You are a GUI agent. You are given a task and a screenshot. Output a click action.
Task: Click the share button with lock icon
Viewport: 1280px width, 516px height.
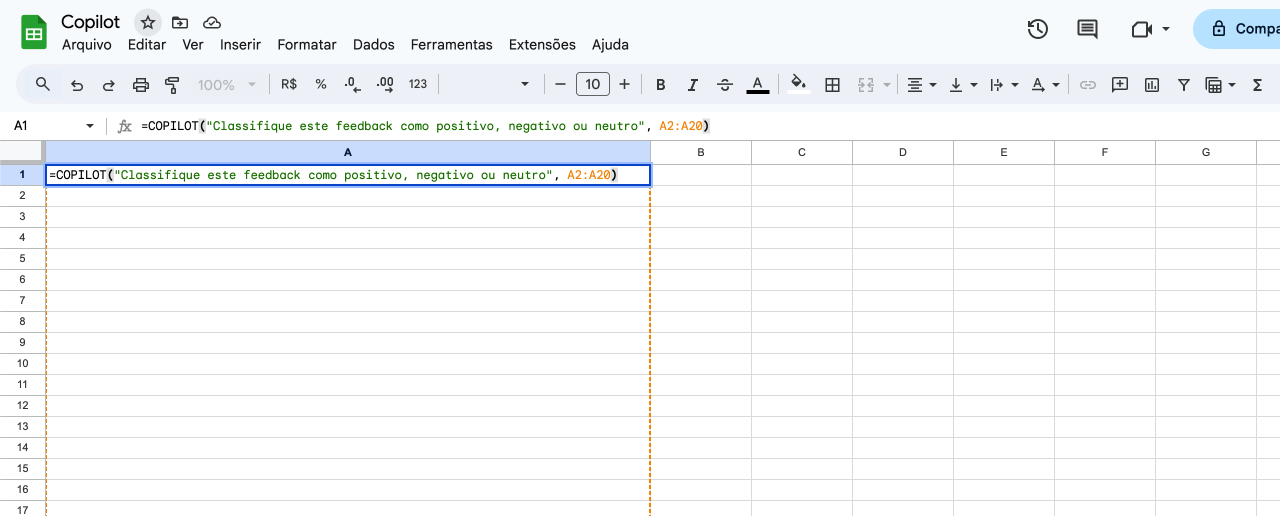tap(1237, 29)
